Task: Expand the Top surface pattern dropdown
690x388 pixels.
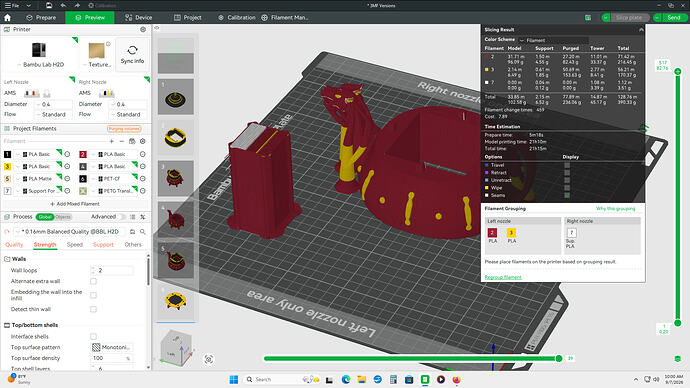Action: pyautogui.click(x=112, y=347)
